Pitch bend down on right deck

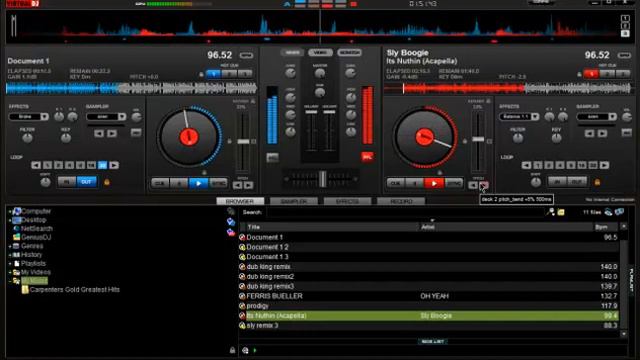click(473, 185)
